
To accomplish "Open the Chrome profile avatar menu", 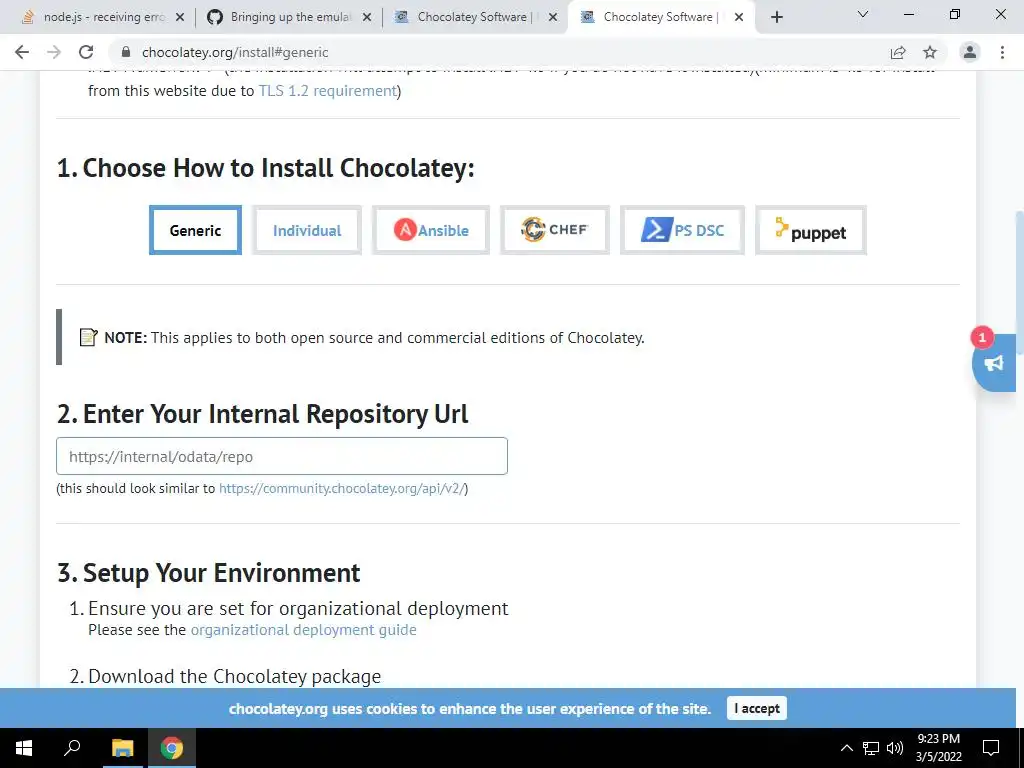I will [x=970, y=52].
